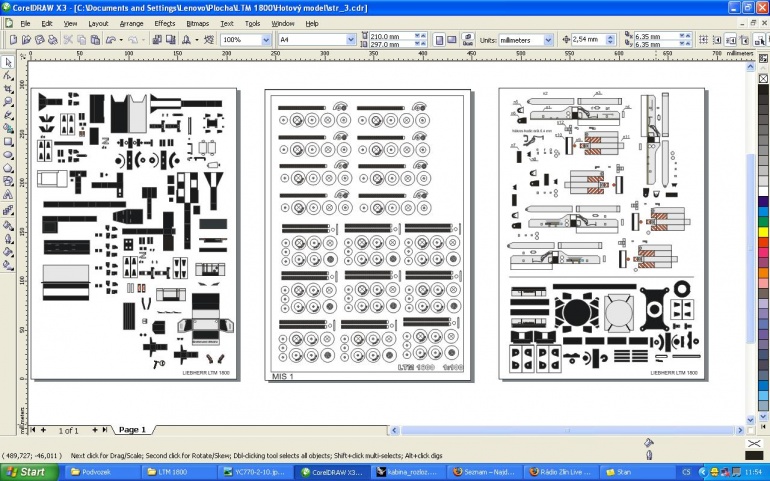Increase nudge offset with up spinner

[610, 37]
